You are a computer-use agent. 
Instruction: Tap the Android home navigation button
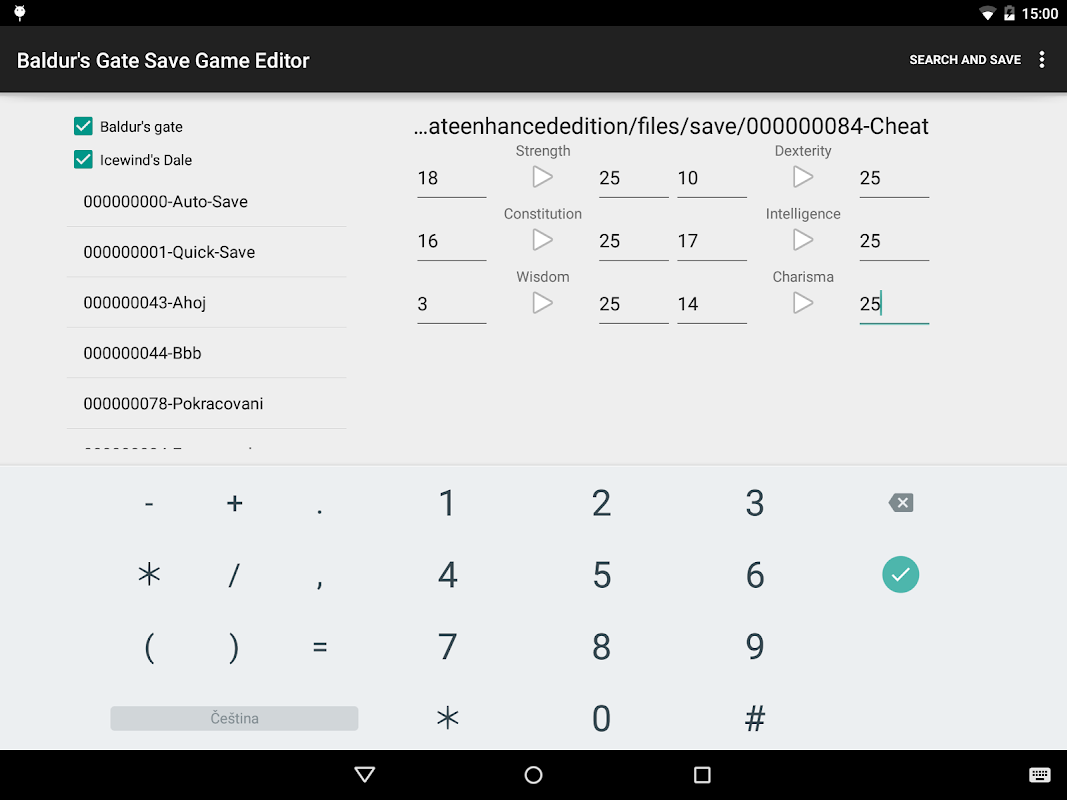[534, 775]
